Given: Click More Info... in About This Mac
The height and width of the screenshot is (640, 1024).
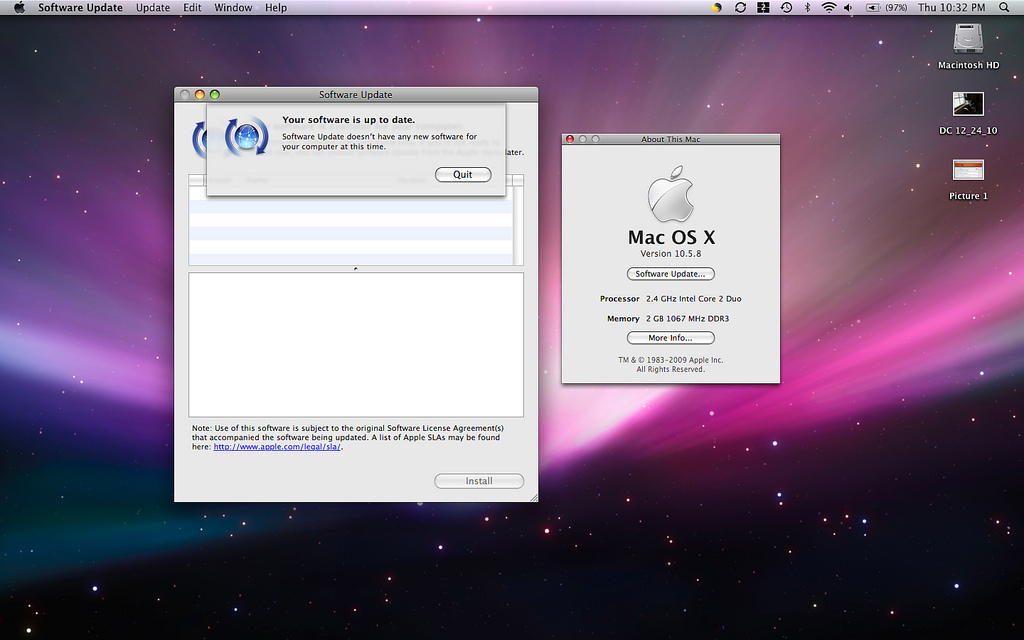Looking at the screenshot, I should click(x=671, y=338).
